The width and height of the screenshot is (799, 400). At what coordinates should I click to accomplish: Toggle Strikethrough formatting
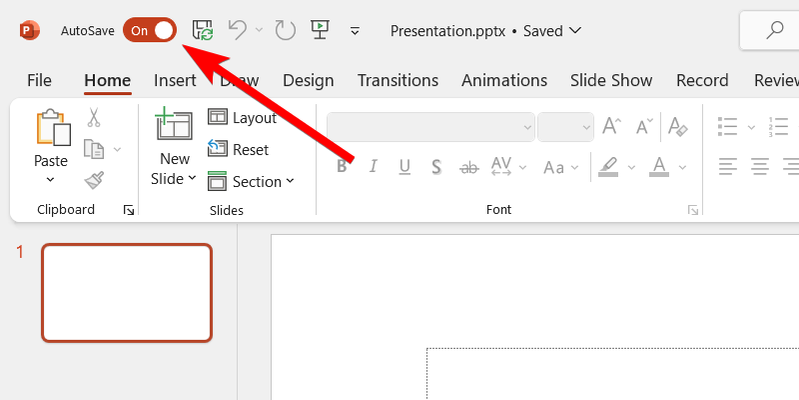[x=469, y=167]
